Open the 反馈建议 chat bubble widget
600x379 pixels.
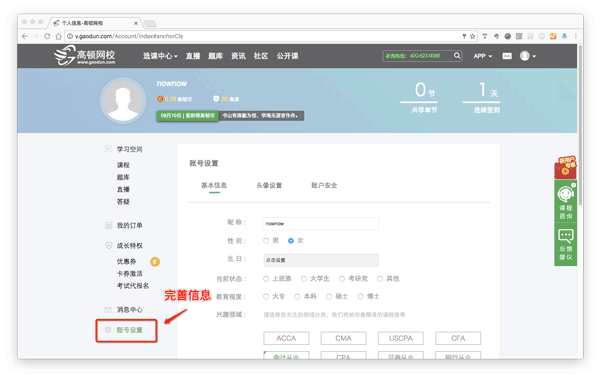(566, 245)
